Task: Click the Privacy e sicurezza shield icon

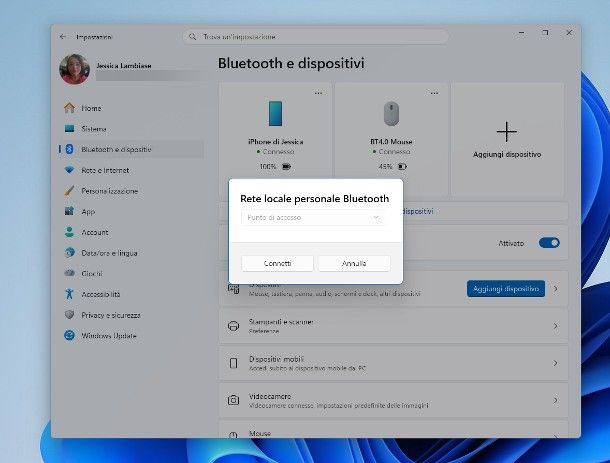Action: pyautogui.click(x=70, y=314)
